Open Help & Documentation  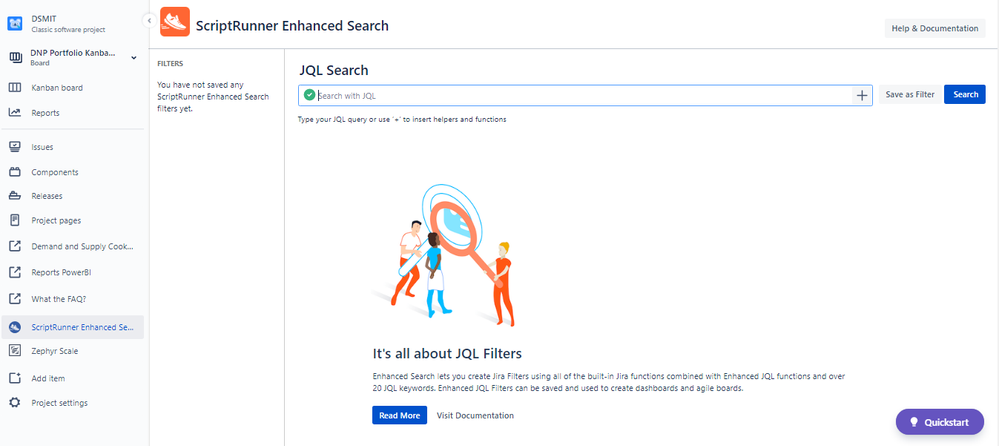coord(935,29)
